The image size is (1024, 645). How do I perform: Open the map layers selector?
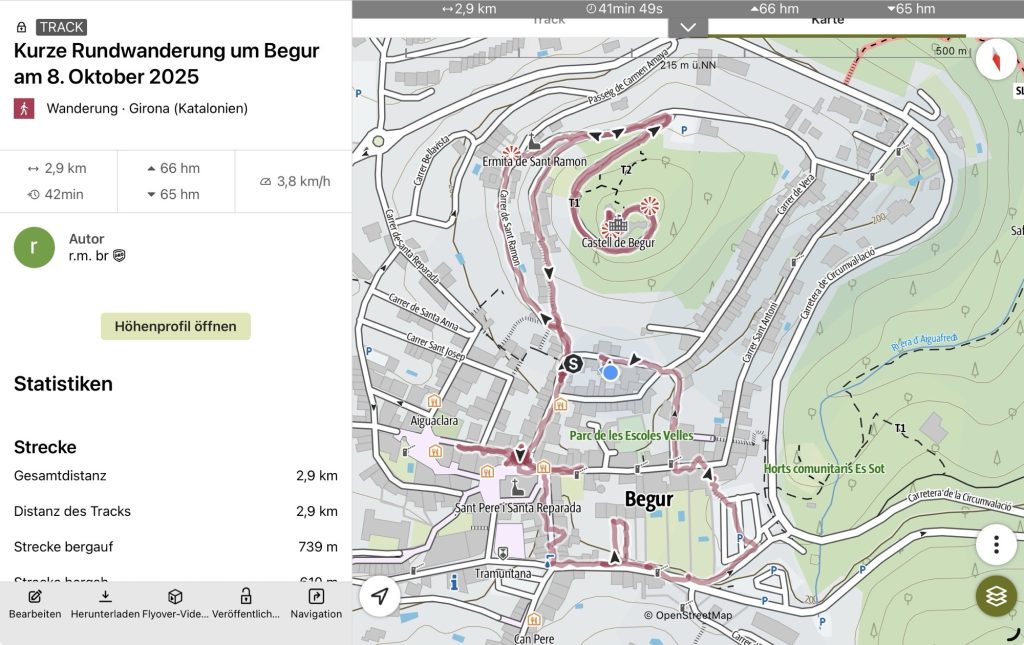[x=996, y=596]
